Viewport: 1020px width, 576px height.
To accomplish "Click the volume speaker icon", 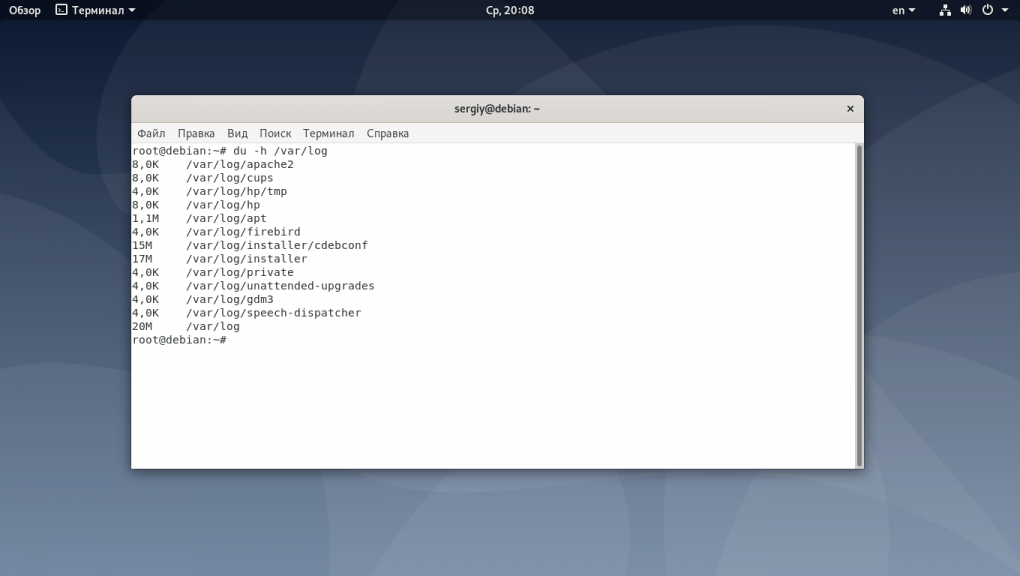I will (966, 10).
